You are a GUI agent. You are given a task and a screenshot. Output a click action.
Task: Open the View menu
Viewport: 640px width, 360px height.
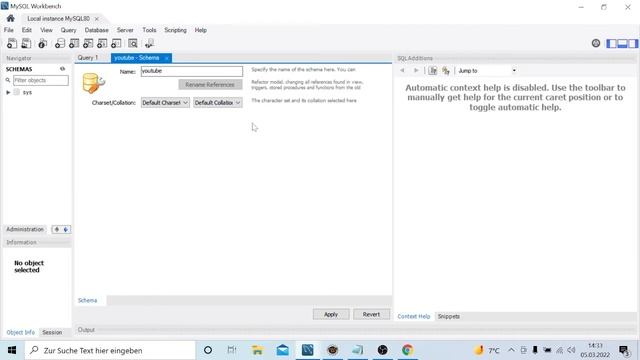pos(46,30)
